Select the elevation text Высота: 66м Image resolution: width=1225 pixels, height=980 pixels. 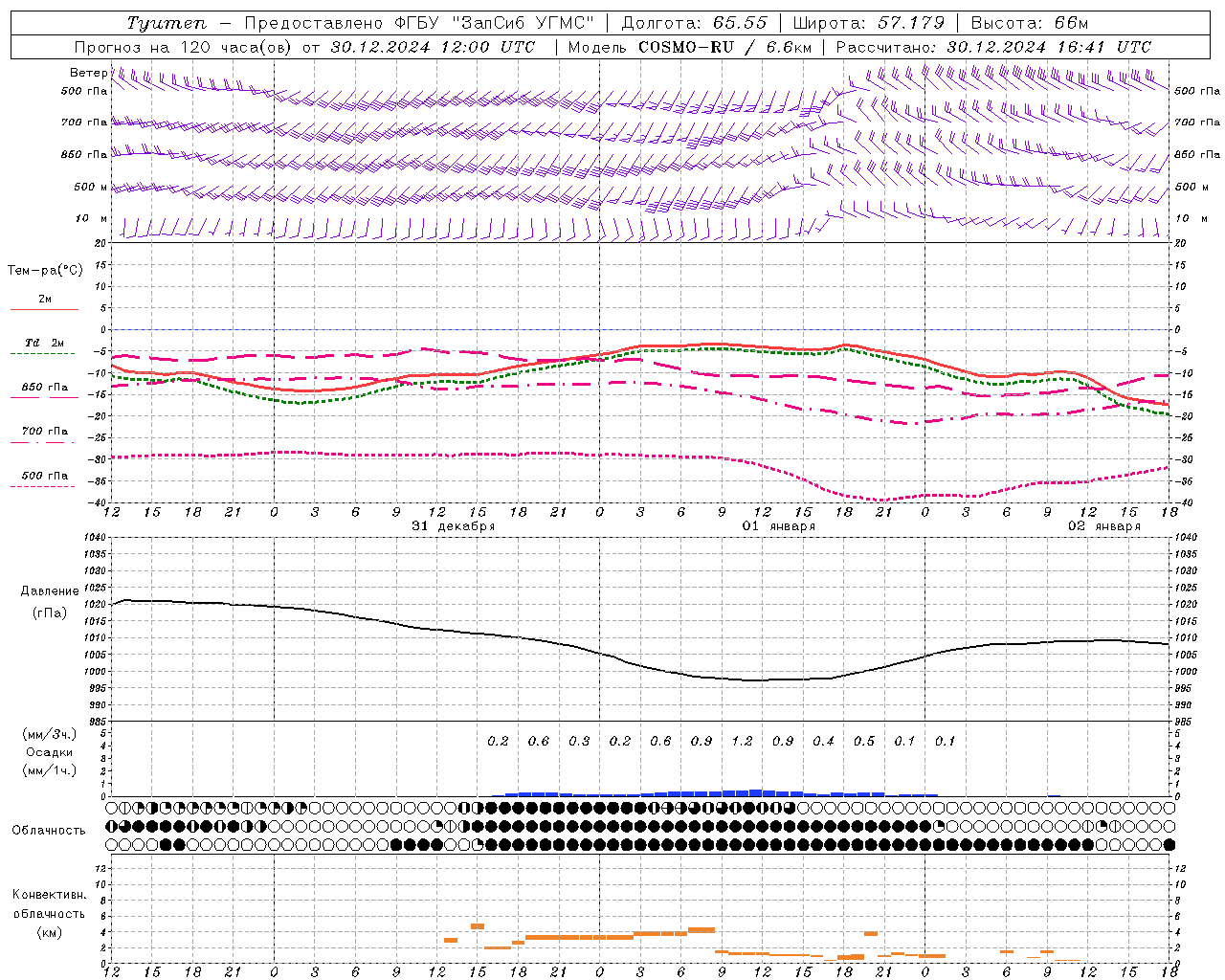(x=1030, y=23)
